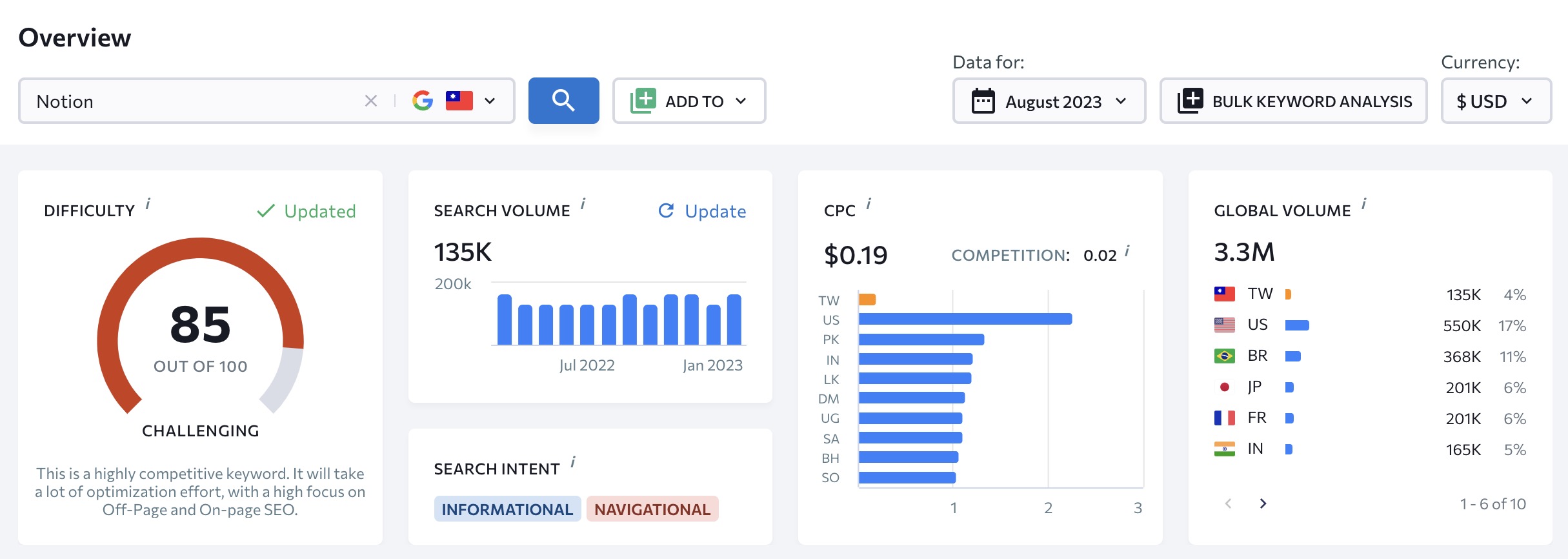The width and height of the screenshot is (1568, 559).
Task: Clear the Notion keyword with X icon
Action: [371, 101]
